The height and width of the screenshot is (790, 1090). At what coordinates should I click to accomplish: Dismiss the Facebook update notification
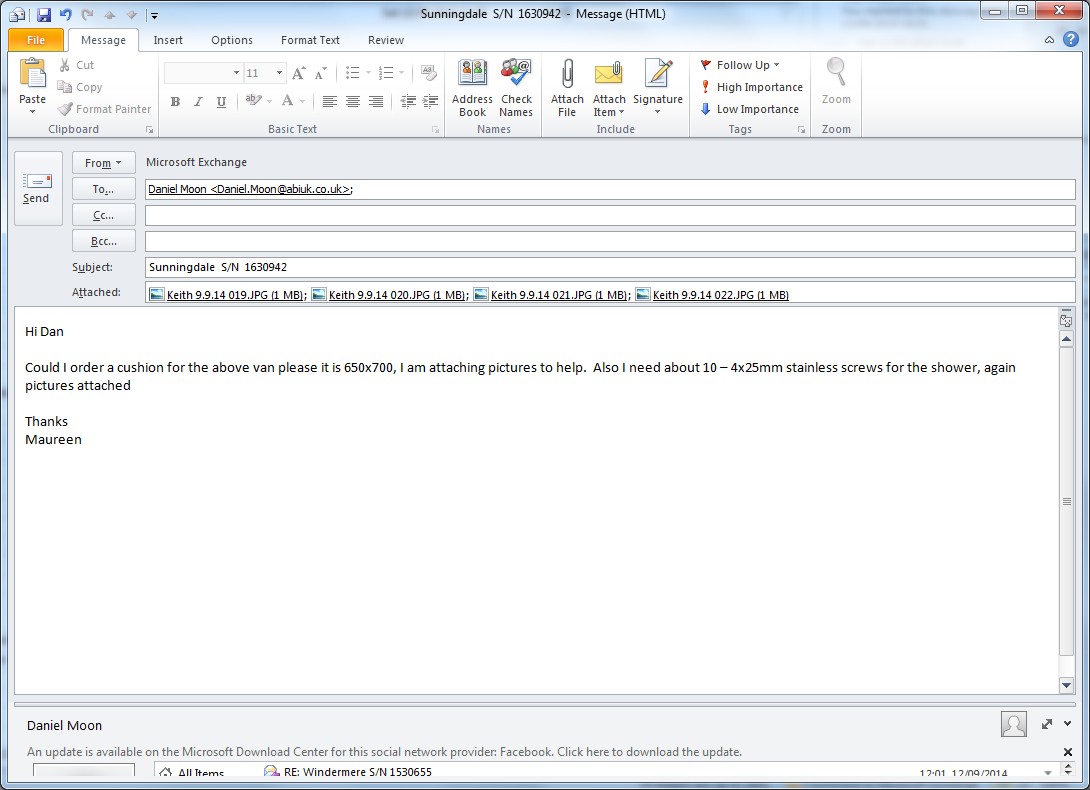pos(1068,752)
